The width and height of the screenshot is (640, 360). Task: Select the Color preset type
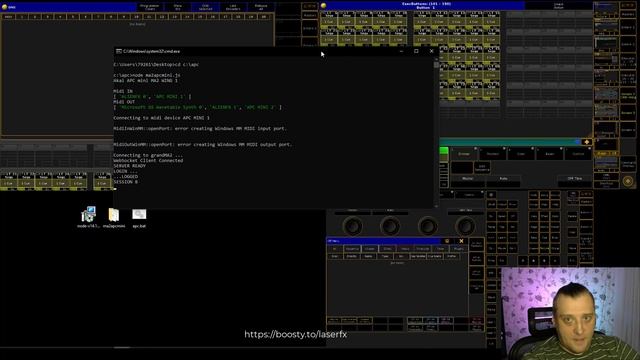pos(521,154)
